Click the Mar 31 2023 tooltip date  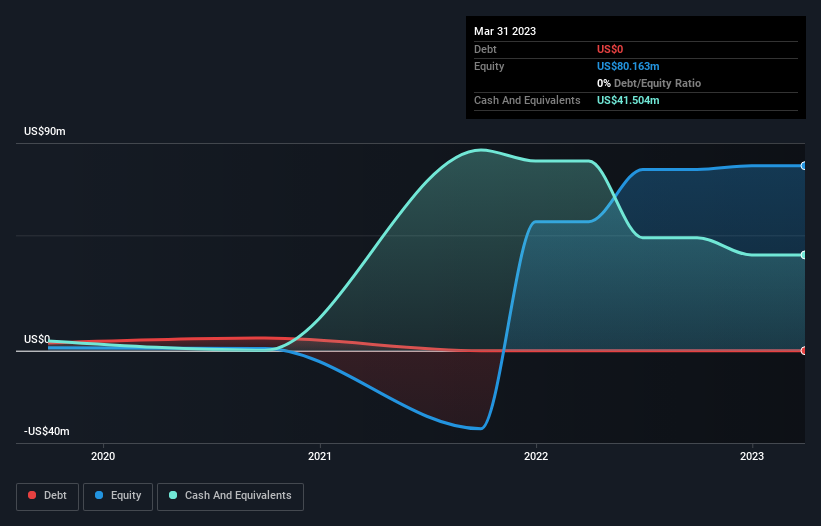click(505, 31)
